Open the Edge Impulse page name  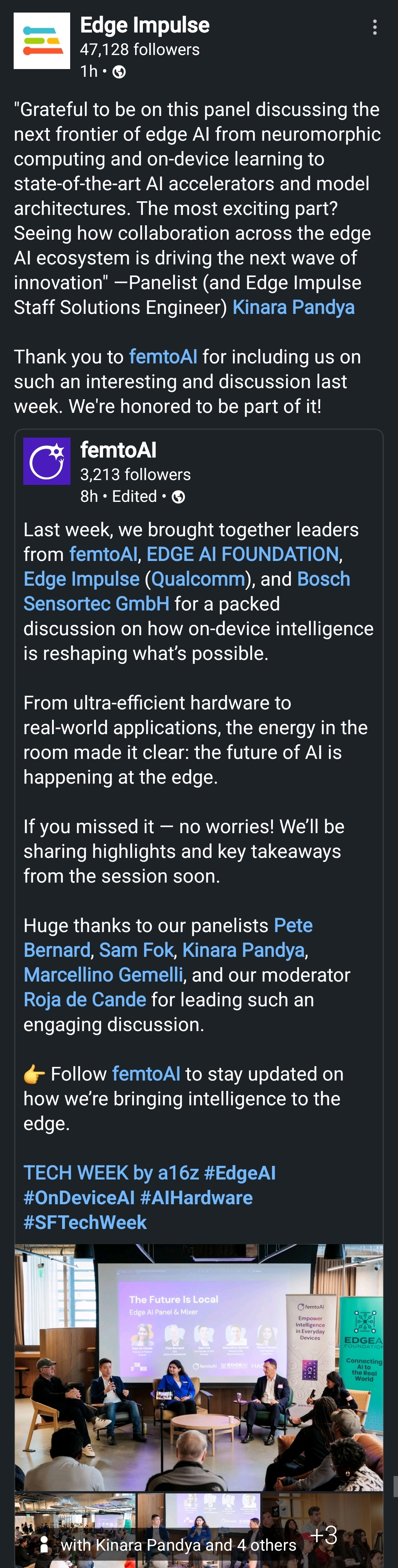pyautogui.click(x=145, y=25)
